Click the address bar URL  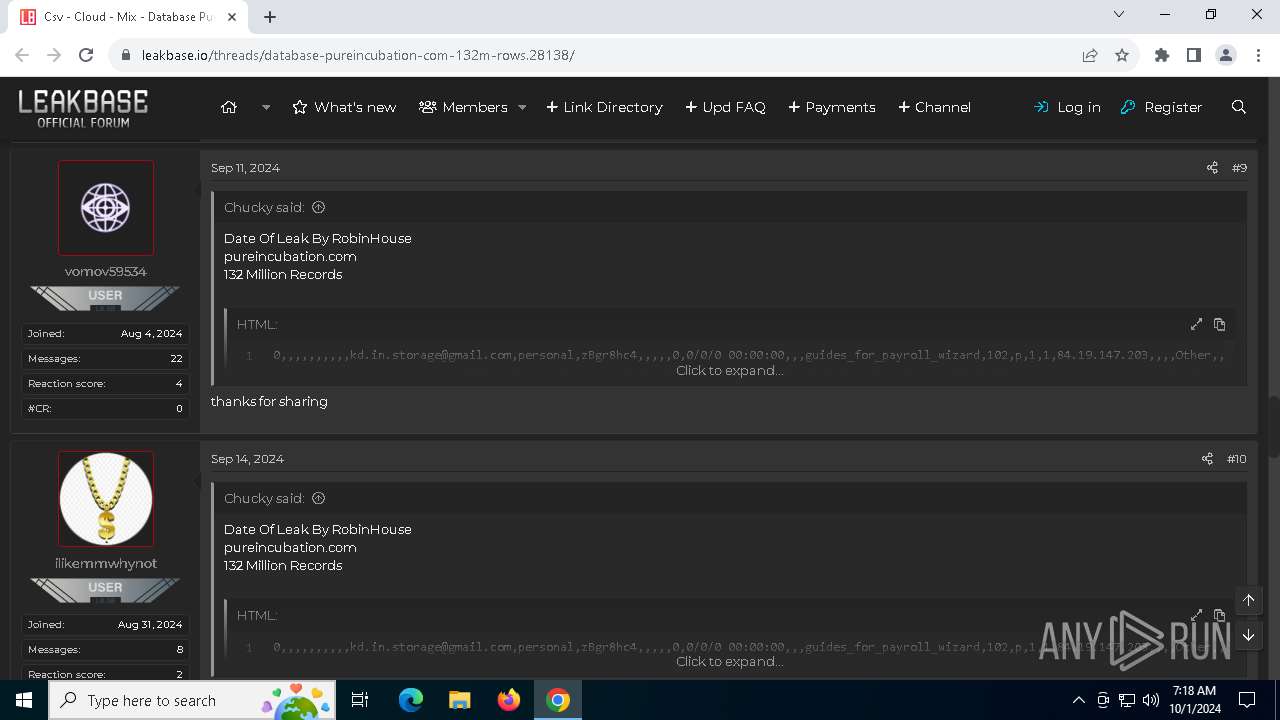tap(358, 55)
